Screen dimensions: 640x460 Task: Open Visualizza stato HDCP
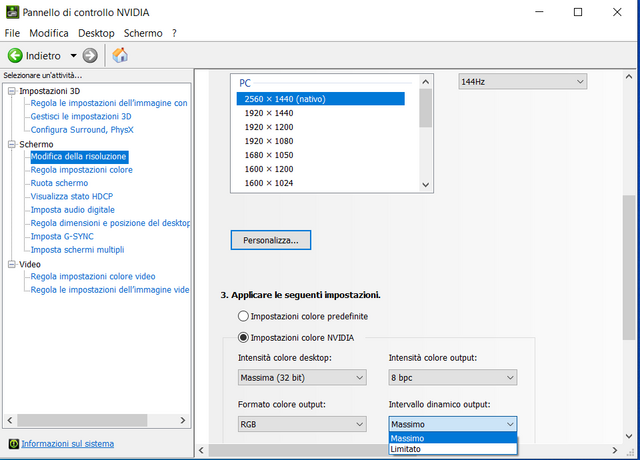tap(72, 196)
